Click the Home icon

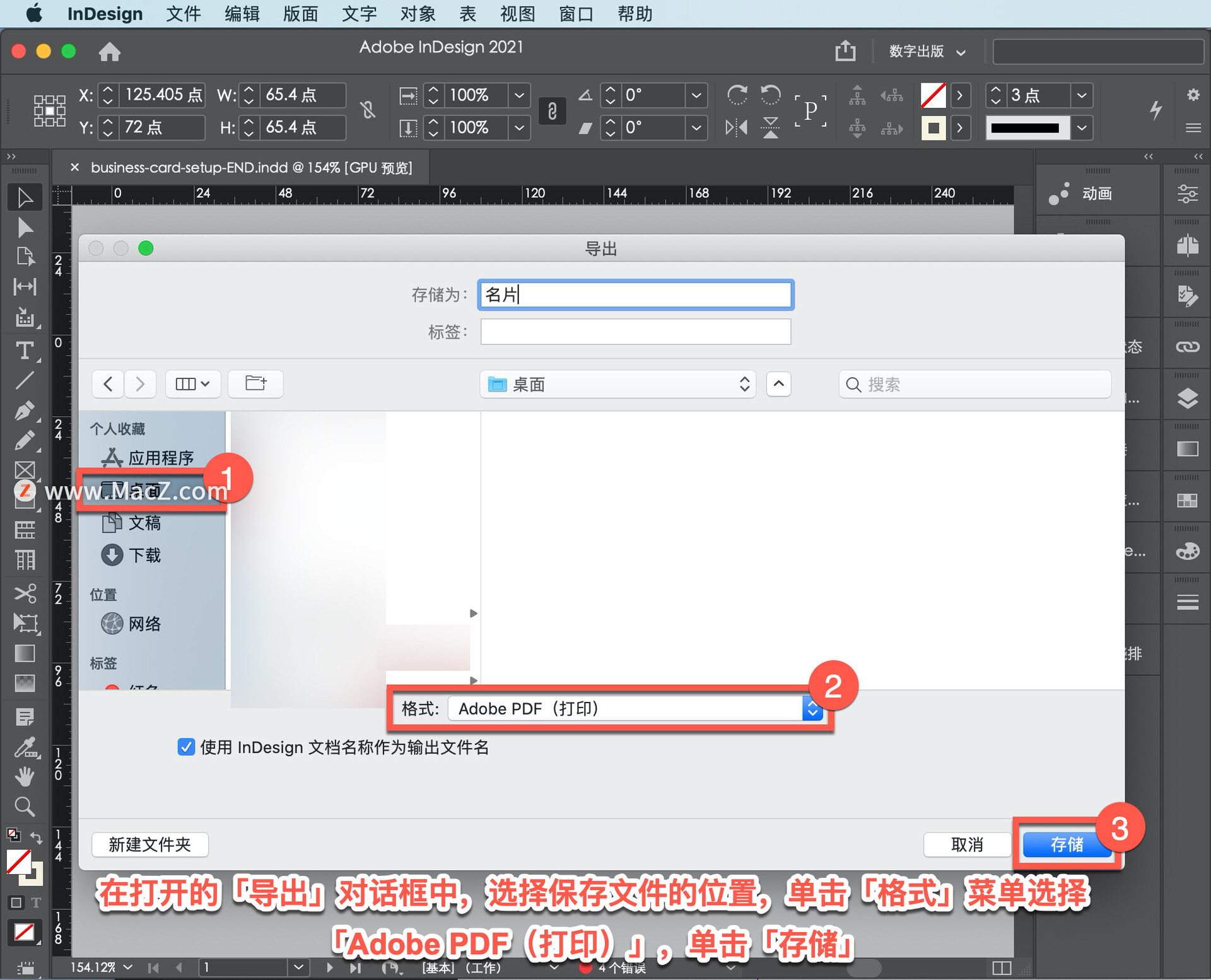pos(110,52)
